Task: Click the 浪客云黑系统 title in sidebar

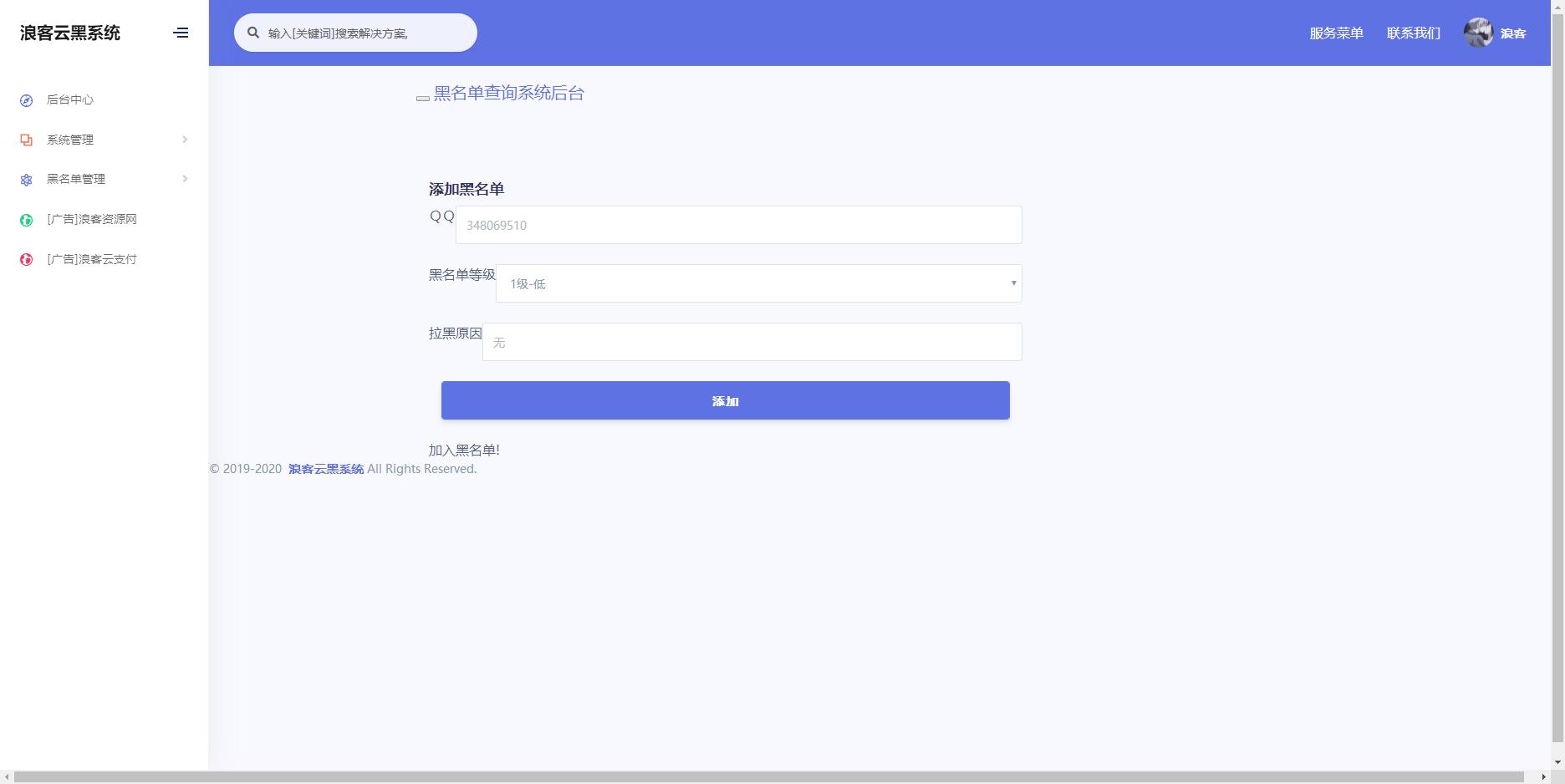Action: pyautogui.click(x=69, y=33)
